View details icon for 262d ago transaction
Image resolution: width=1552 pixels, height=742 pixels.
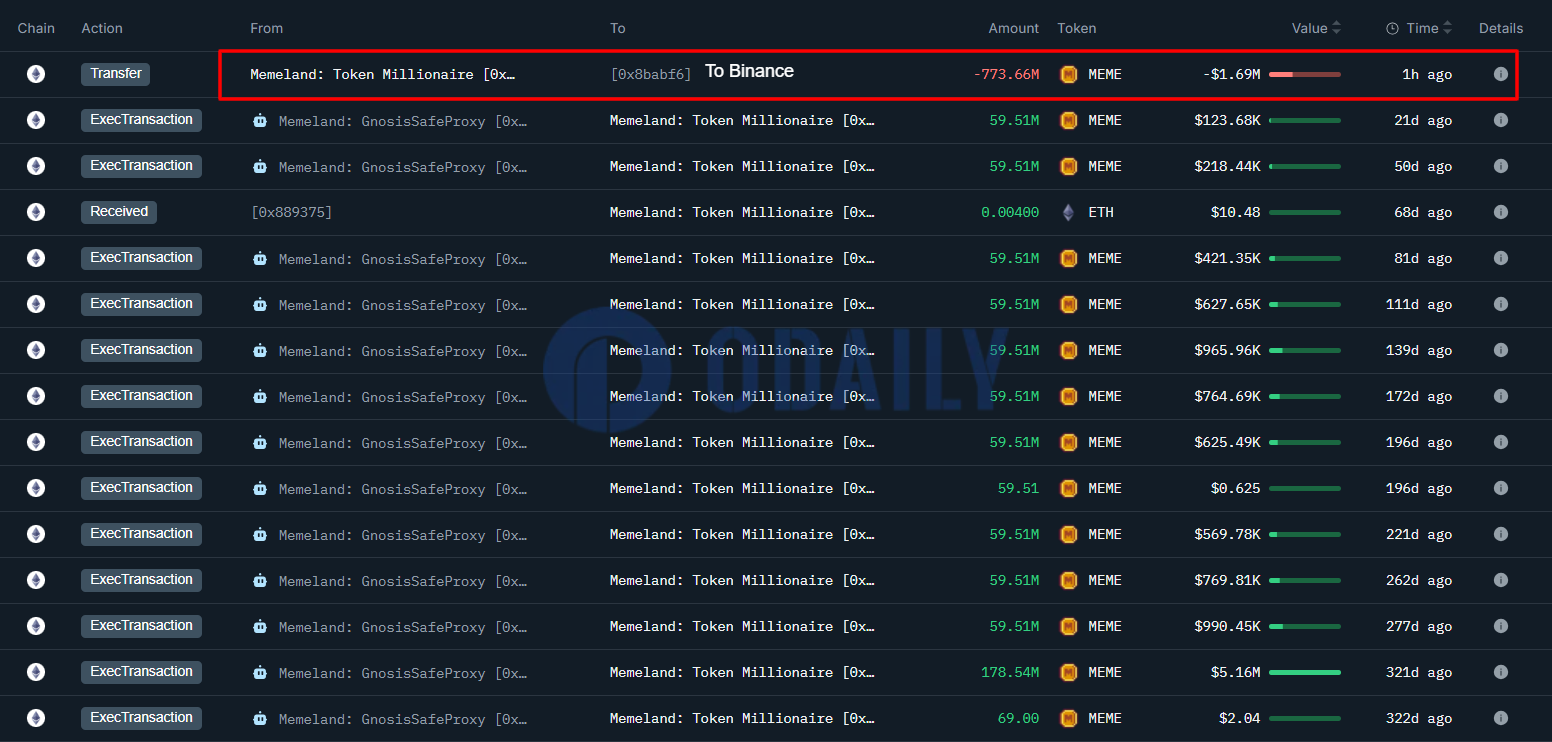point(1500,580)
